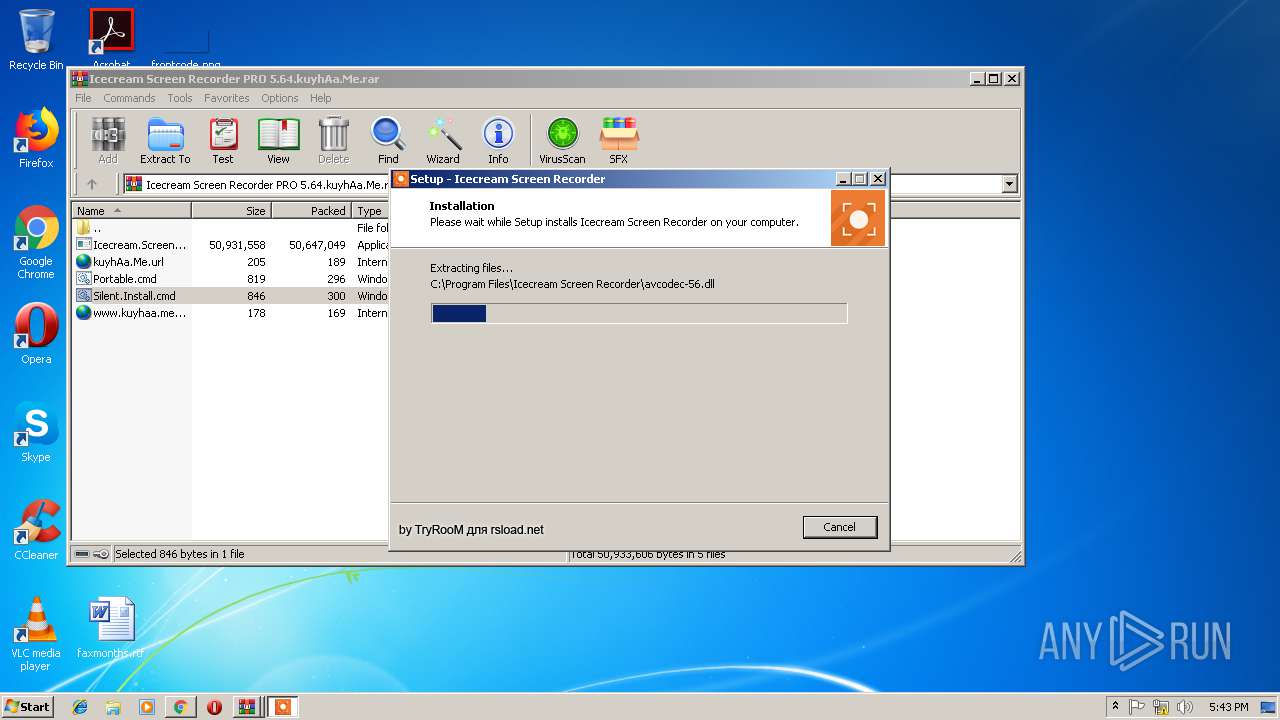Viewport: 1280px width, 720px height.
Task: Select the Portable.cmd file
Action: point(230,279)
